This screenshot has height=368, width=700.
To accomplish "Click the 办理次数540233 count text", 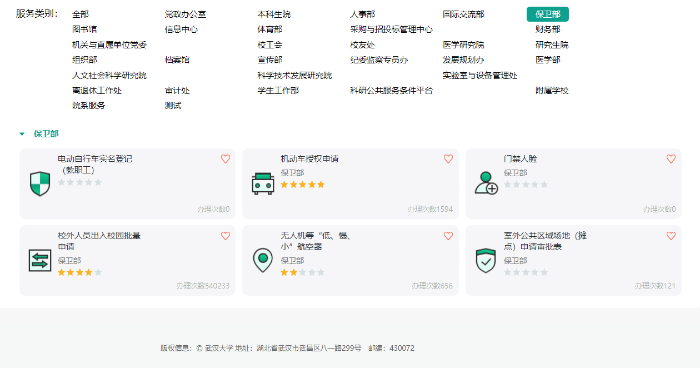I will [x=203, y=286].
